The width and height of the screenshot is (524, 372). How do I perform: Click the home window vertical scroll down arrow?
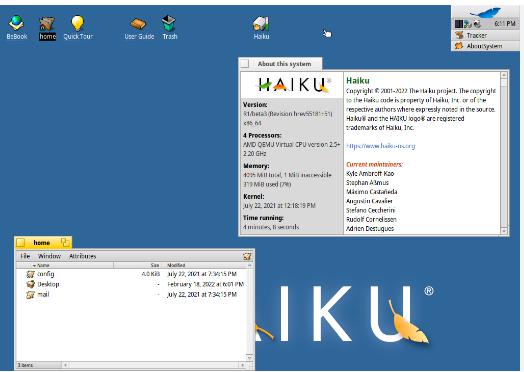tap(249, 357)
